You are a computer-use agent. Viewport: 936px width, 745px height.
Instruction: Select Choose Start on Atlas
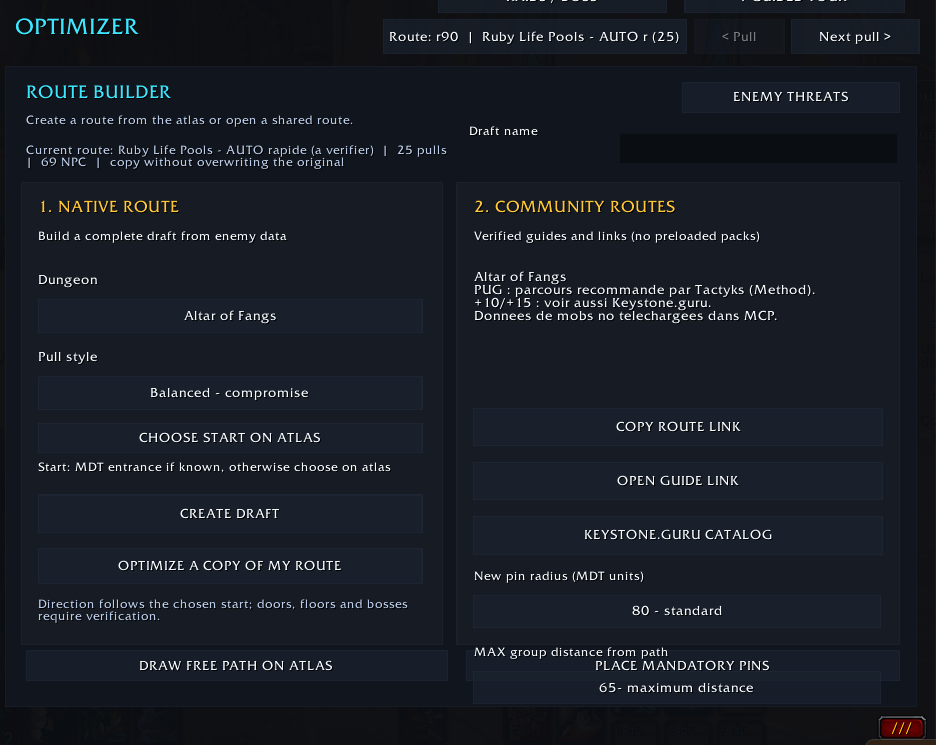pos(230,438)
